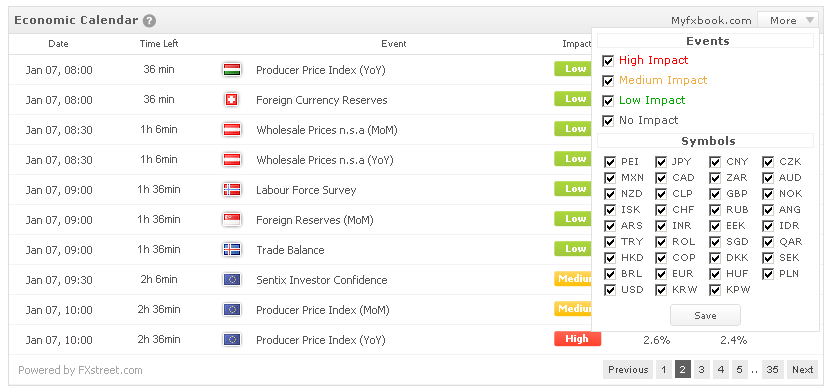Screen dimensions: 829x387
Task: Click Hungary flag beside Producer Price Index
Action: pos(232,69)
